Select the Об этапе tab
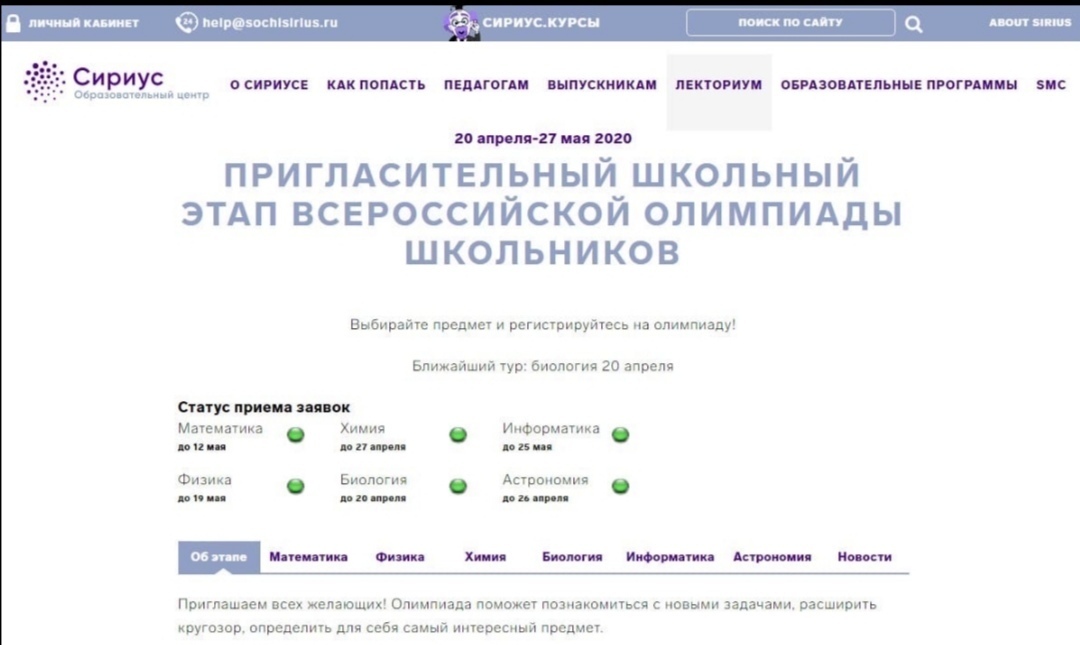The image size is (1080, 645). (x=218, y=557)
